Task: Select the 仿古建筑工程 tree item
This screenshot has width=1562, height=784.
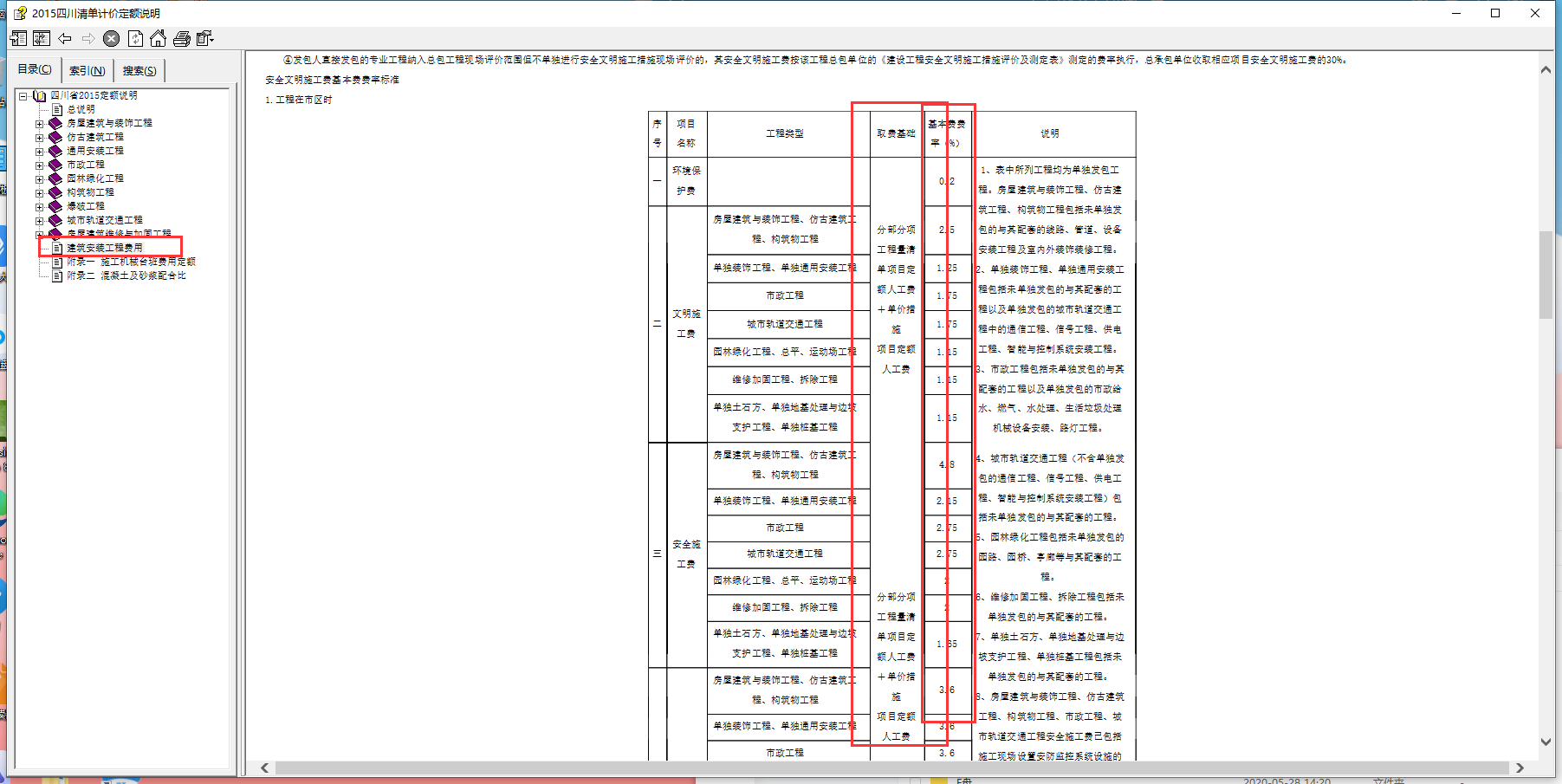Action: point(95,137)
